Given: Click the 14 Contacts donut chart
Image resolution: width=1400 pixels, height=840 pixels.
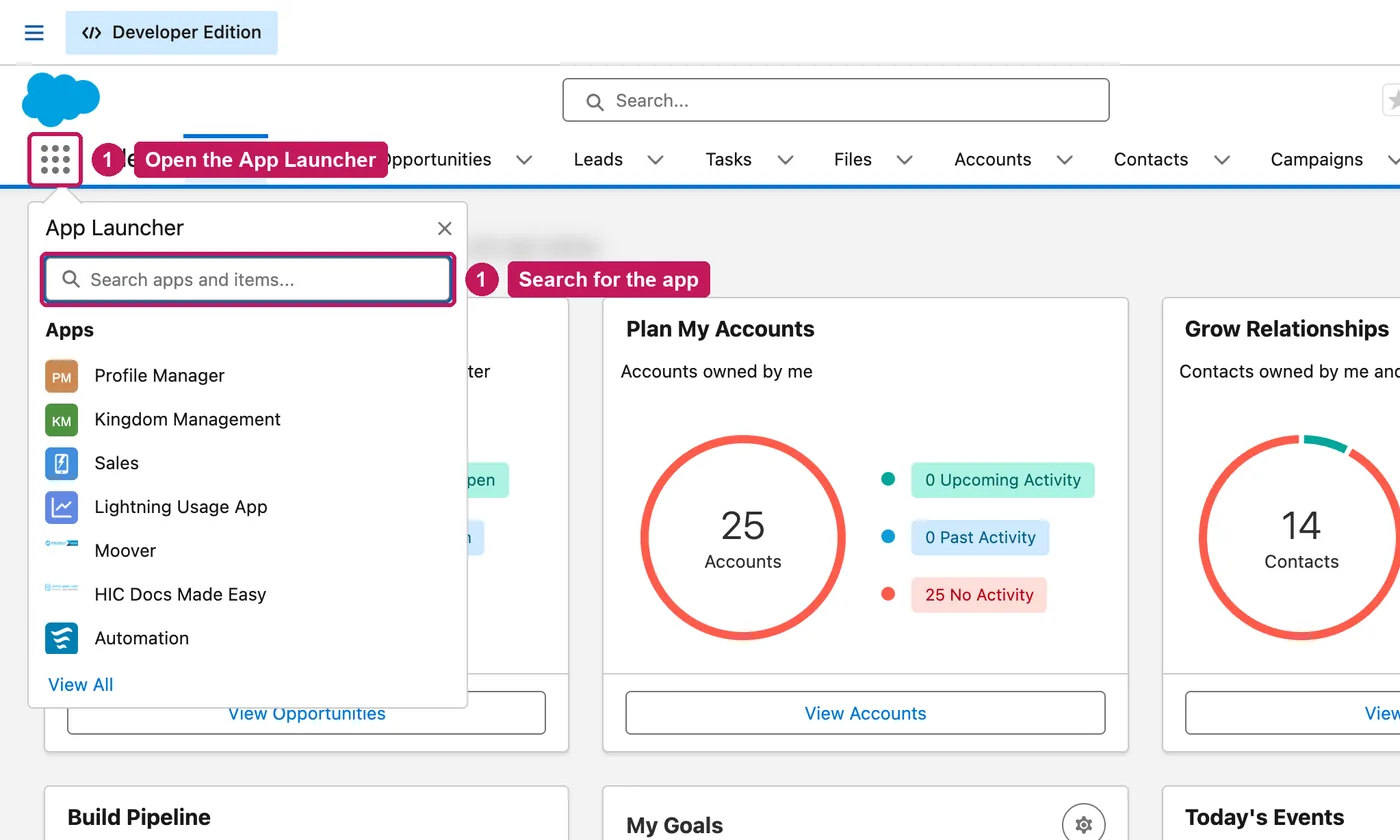Looking at the screenshot, I should (1300, 538).
